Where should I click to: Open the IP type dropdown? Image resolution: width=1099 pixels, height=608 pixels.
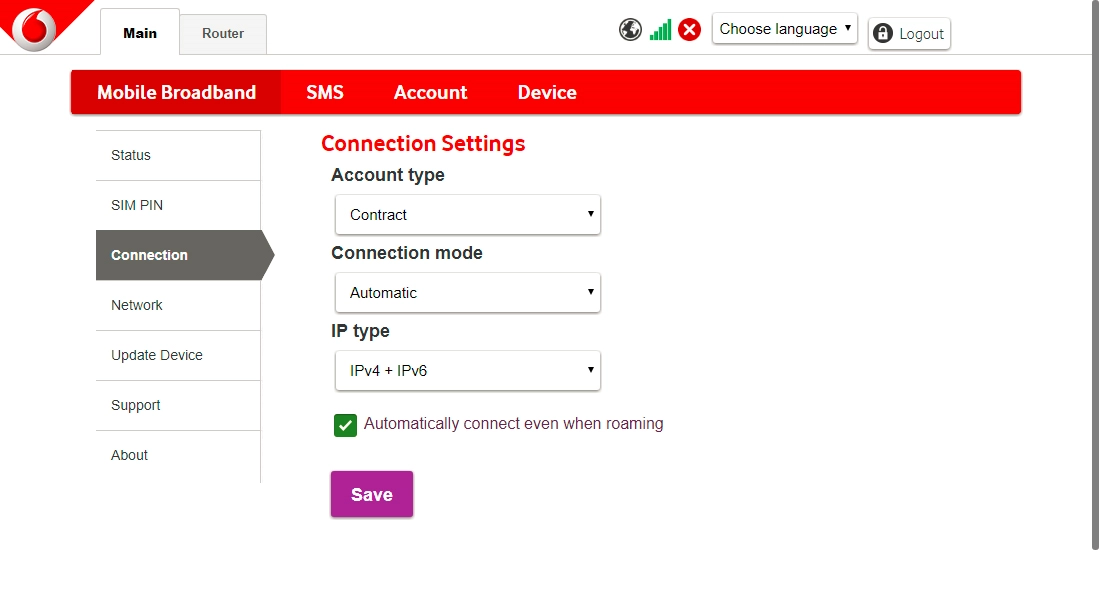(467, 371)
